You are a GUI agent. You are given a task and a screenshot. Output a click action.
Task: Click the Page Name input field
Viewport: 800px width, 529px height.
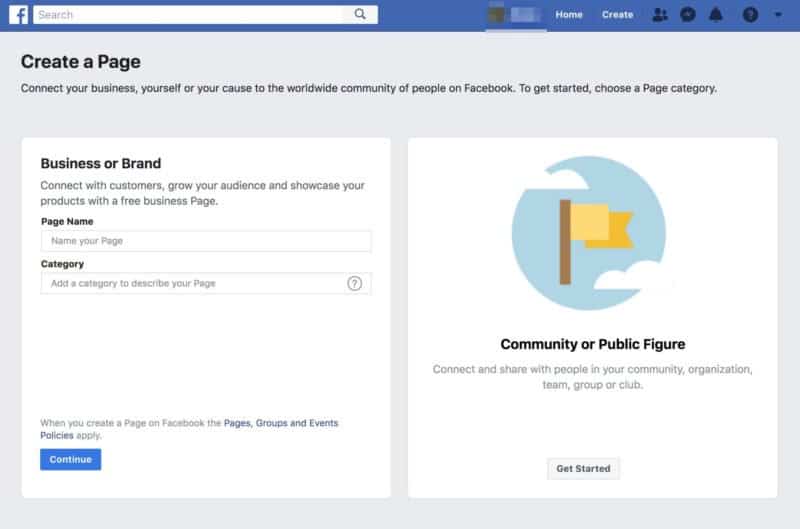tap(206, 241)
